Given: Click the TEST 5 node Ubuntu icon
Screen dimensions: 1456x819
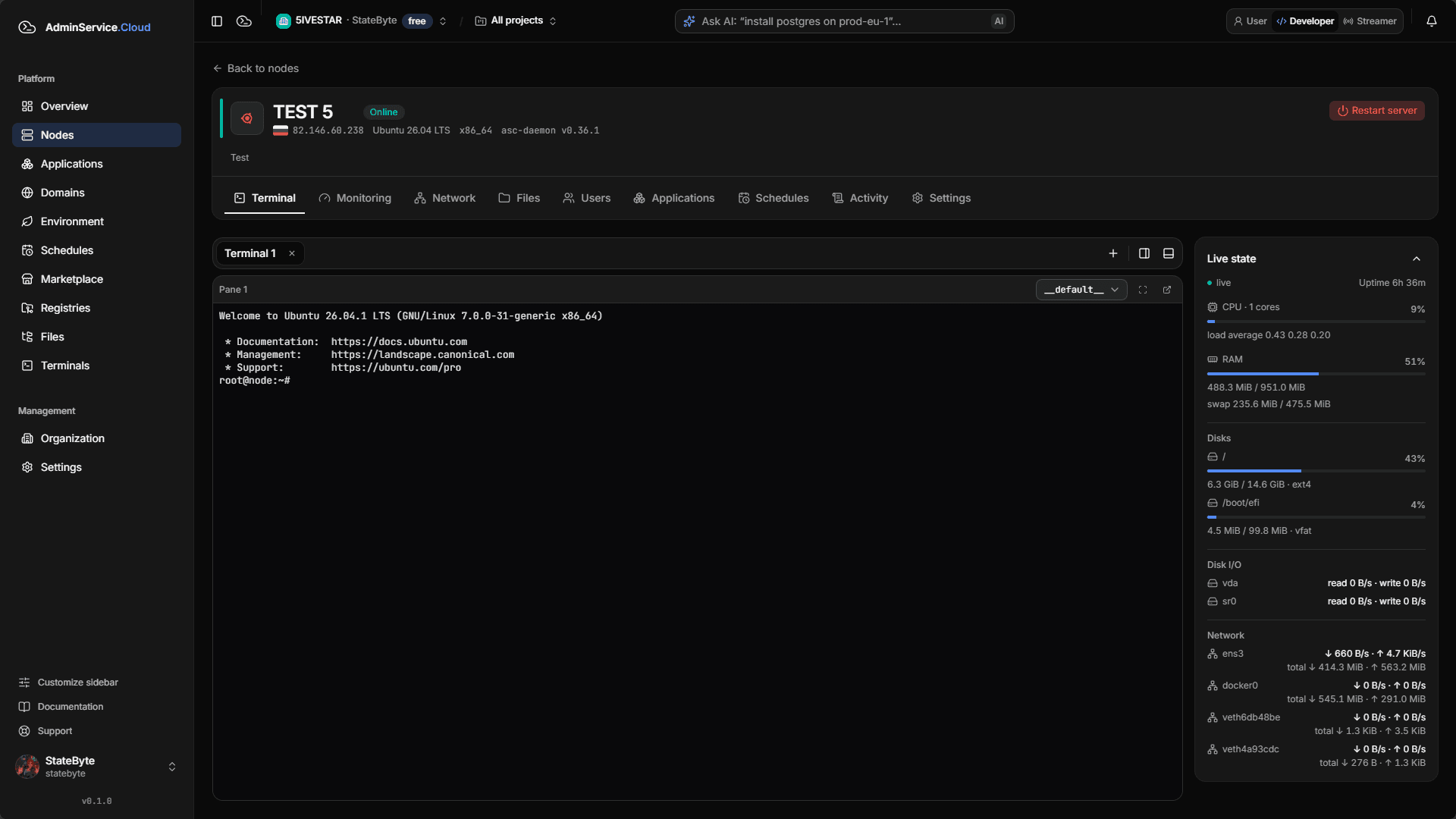Looking at the screenshot, I should [247, 118].
